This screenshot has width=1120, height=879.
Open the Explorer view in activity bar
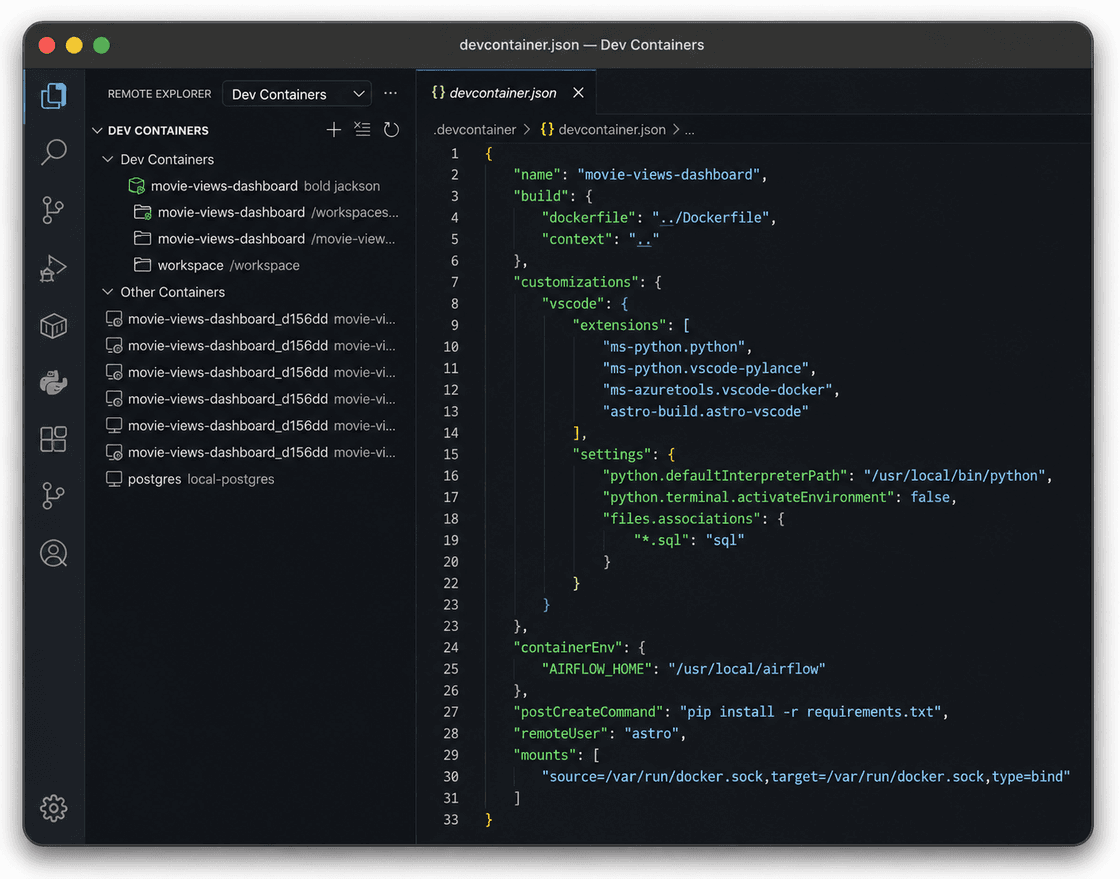[54, 96]
